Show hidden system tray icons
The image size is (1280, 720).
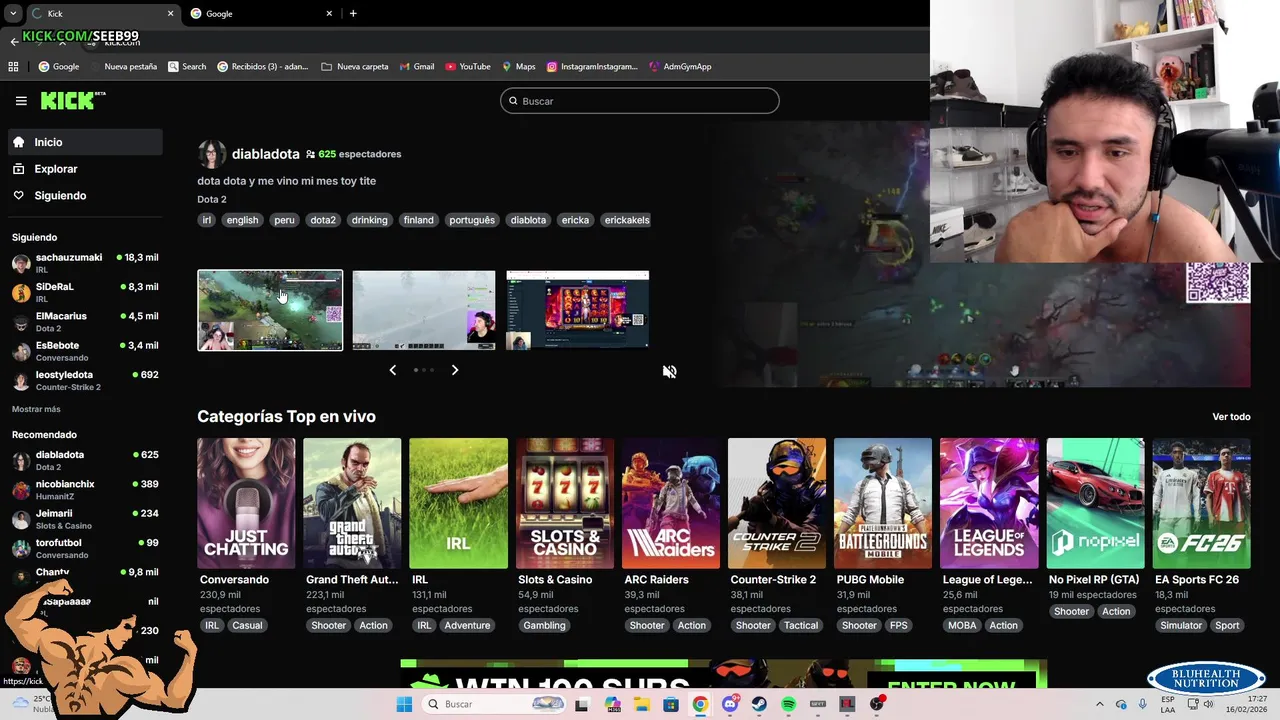pyautogui.click(x=1100, y=704)
